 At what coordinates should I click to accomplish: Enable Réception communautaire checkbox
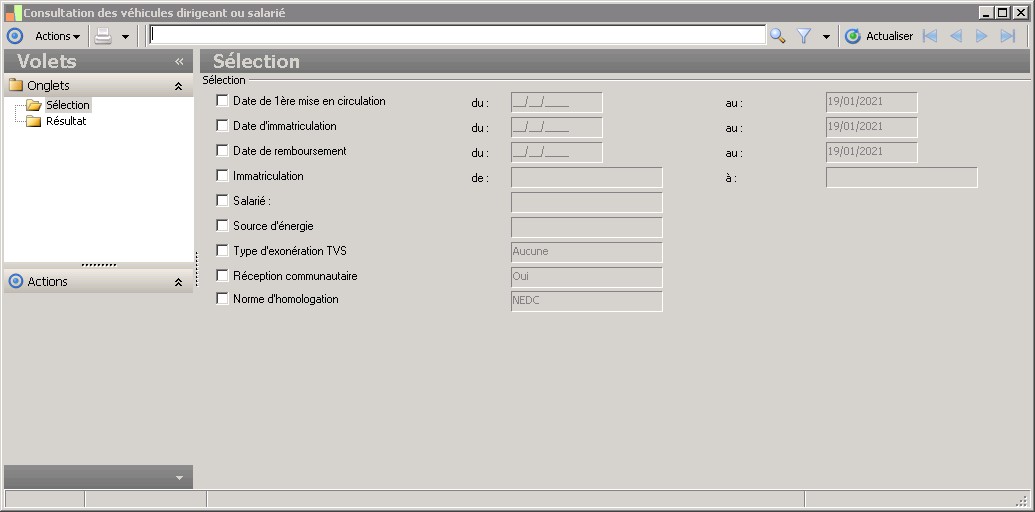(x=222, y=275)
